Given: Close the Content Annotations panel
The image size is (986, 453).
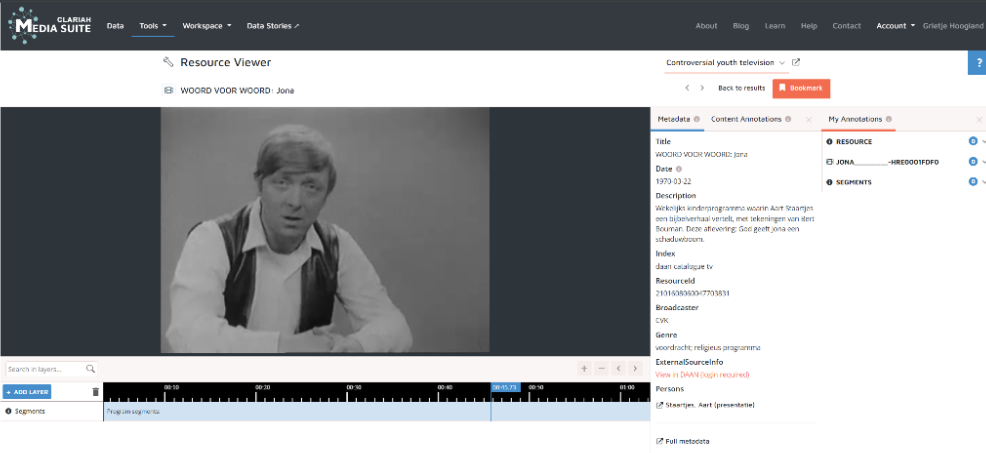Looking at the screenshot, I should coord(808,119).
